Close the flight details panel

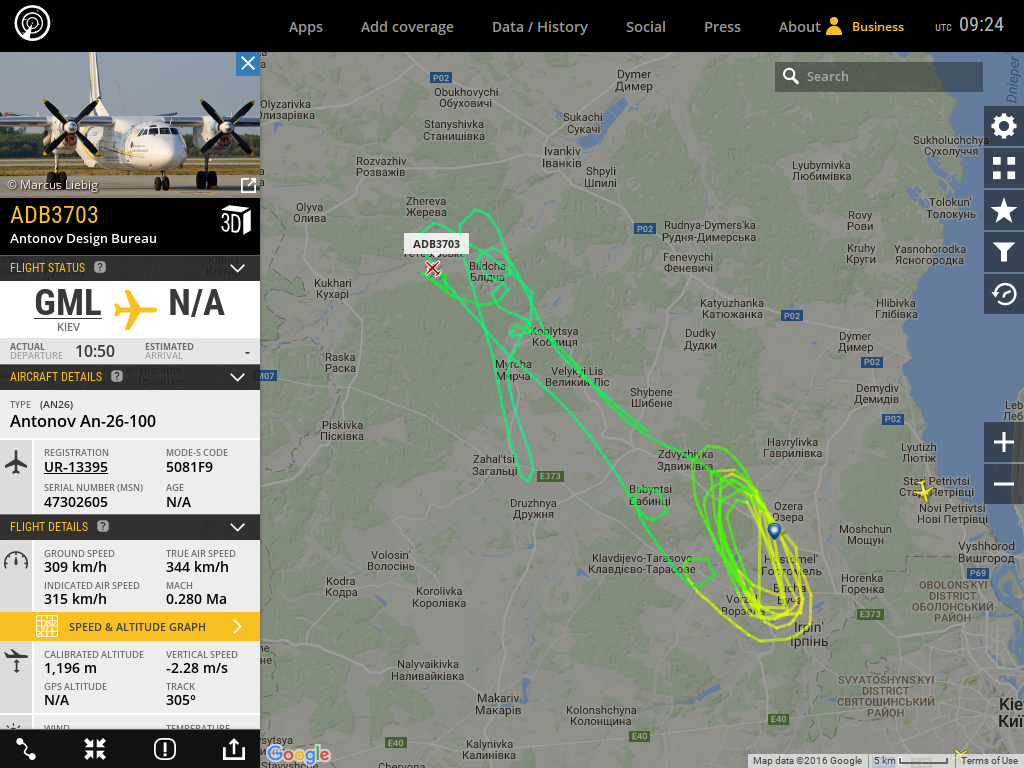coord(248,63)
